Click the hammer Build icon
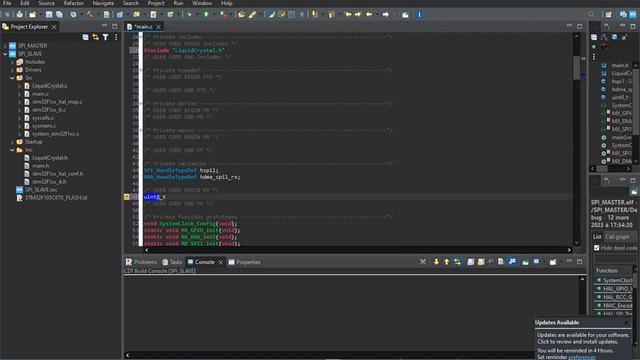This screenshot has height=360, width=640. (90, 14)
